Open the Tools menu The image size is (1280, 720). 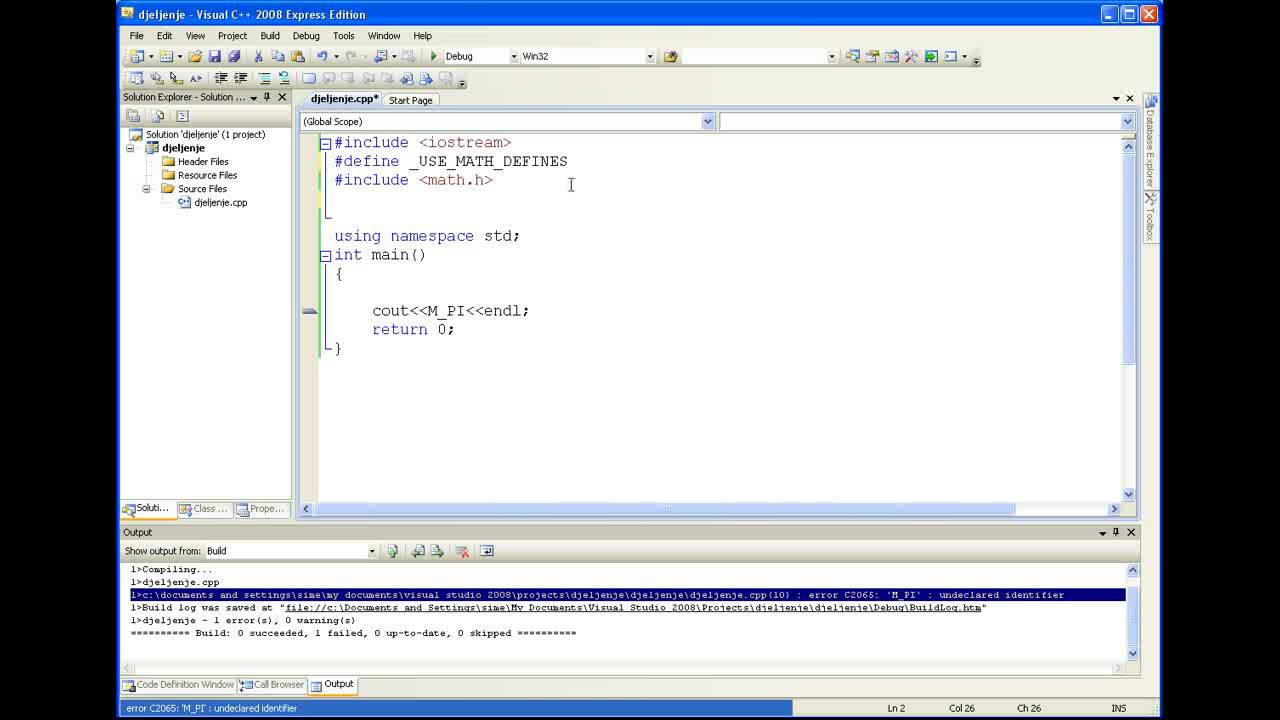point(344,36)
